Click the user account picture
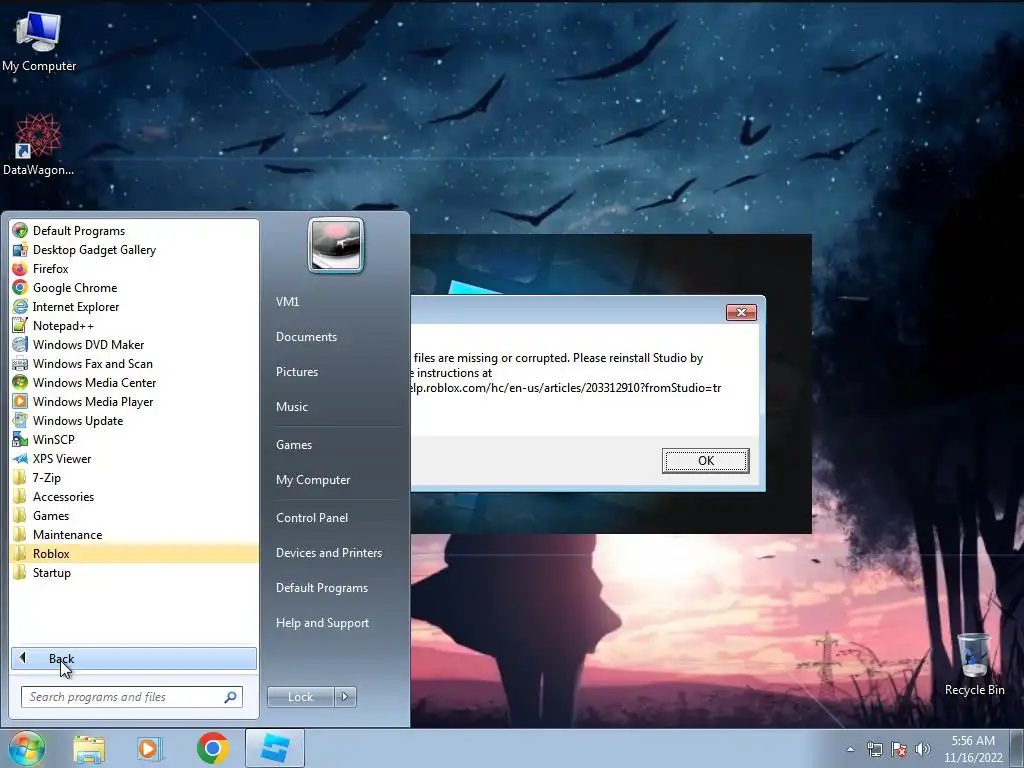1024x768 pixels. coord(336,245)
